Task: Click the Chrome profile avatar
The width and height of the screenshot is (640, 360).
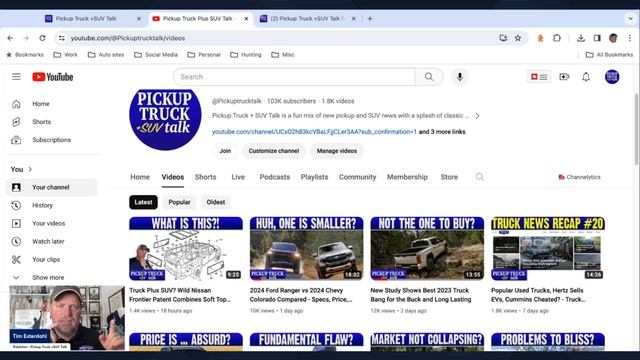Action: pos(613,38)
